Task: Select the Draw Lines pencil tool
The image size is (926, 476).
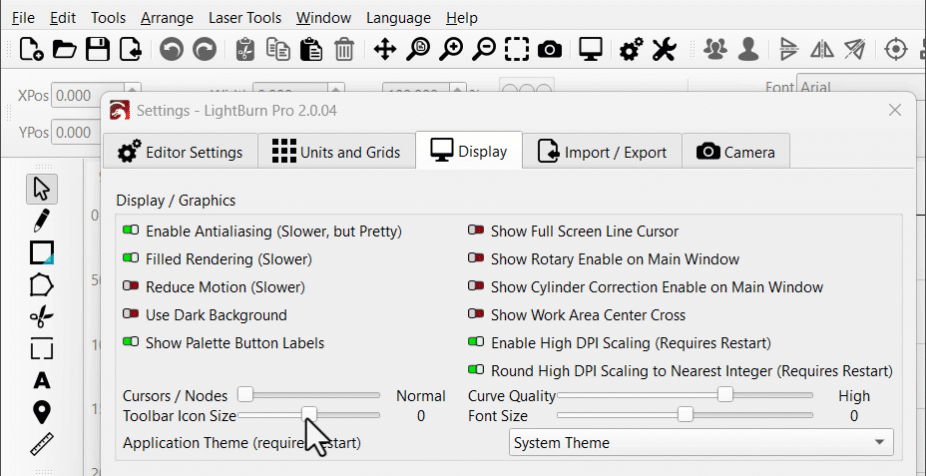Action: click(x=42, y=219)
